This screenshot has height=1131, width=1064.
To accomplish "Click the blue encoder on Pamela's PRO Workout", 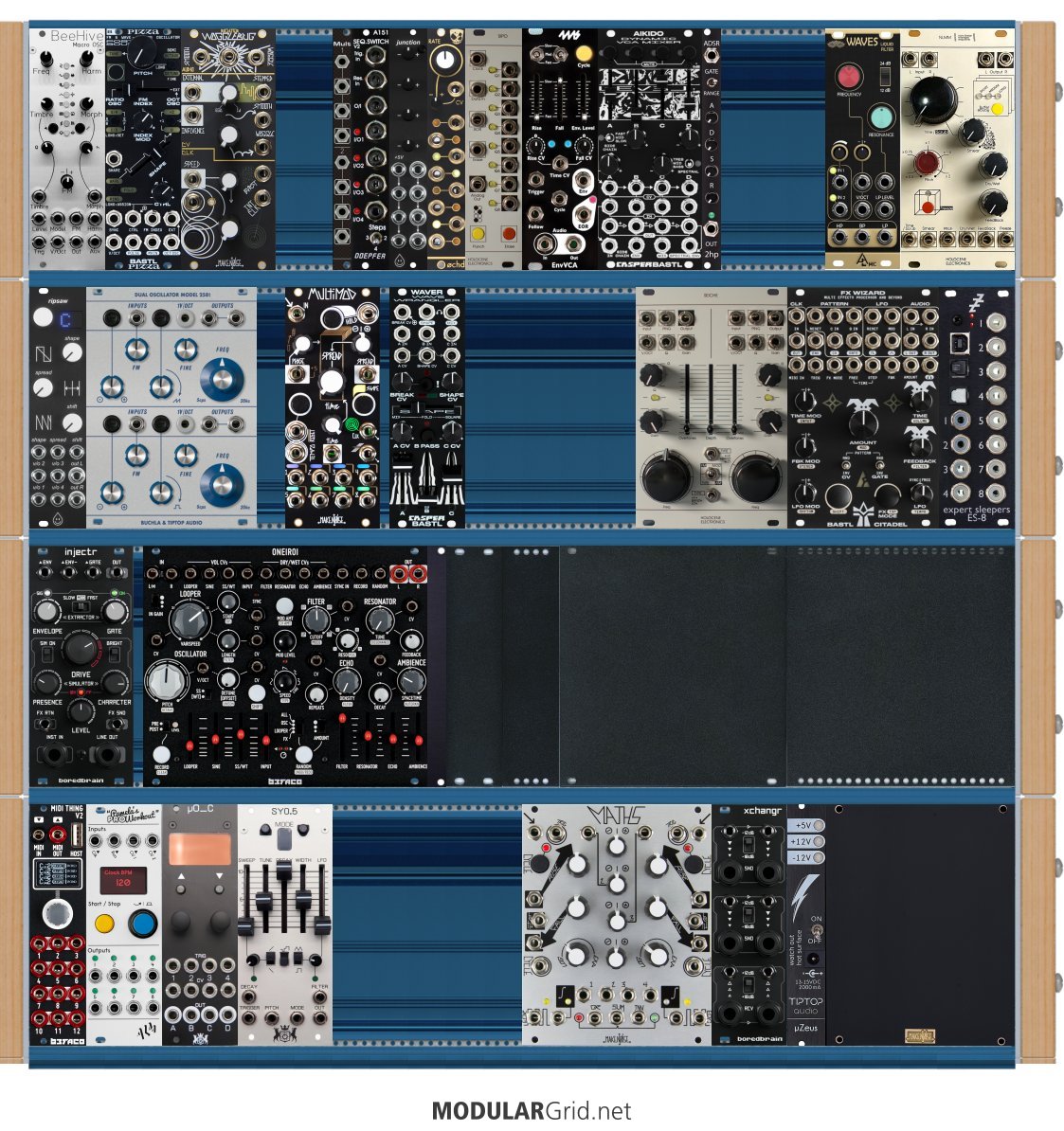I will click(143, 924).
